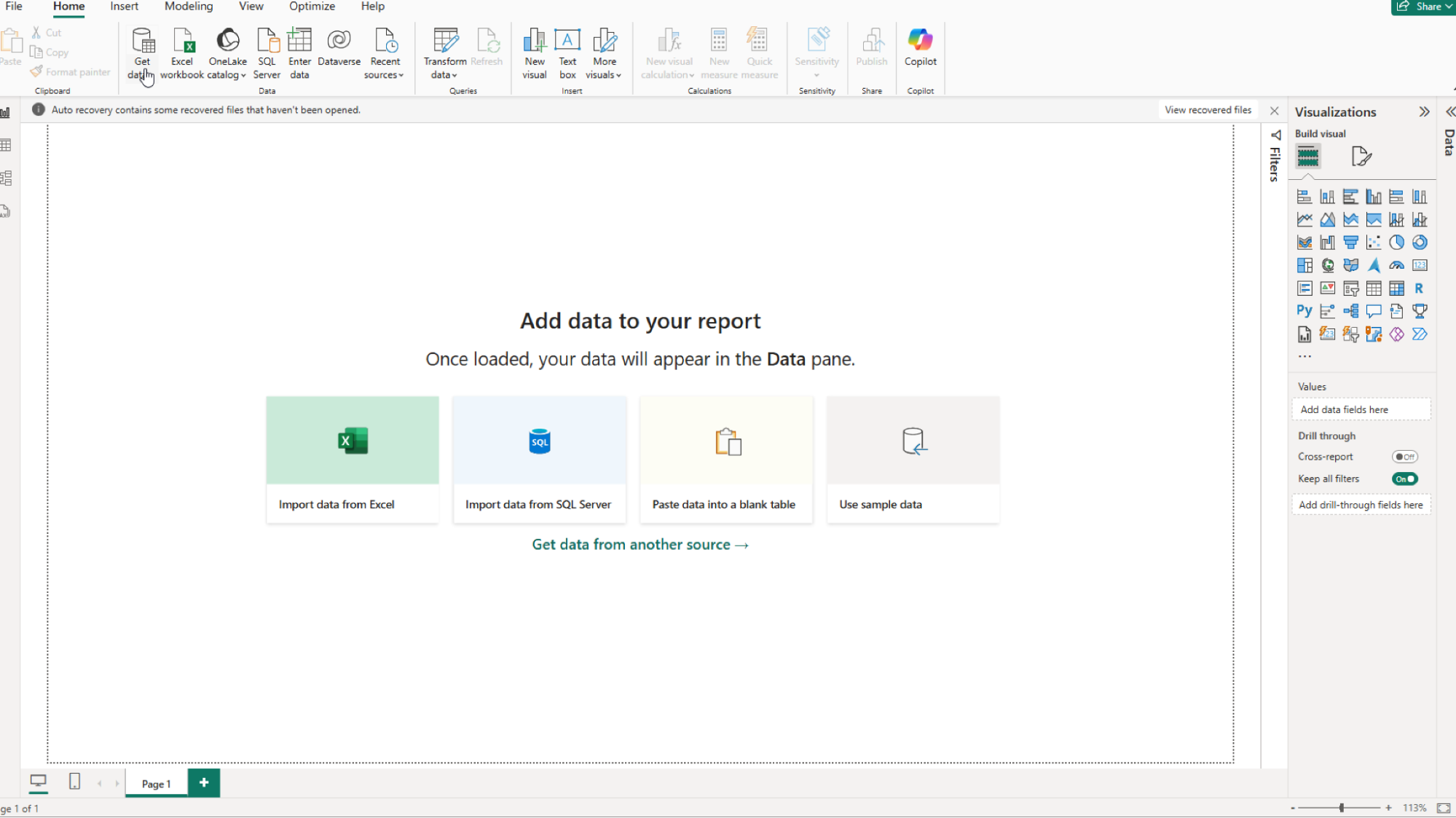Select the Slicer visual
This screenshot has width=1456, height=818.
(x=1350, y=288)
